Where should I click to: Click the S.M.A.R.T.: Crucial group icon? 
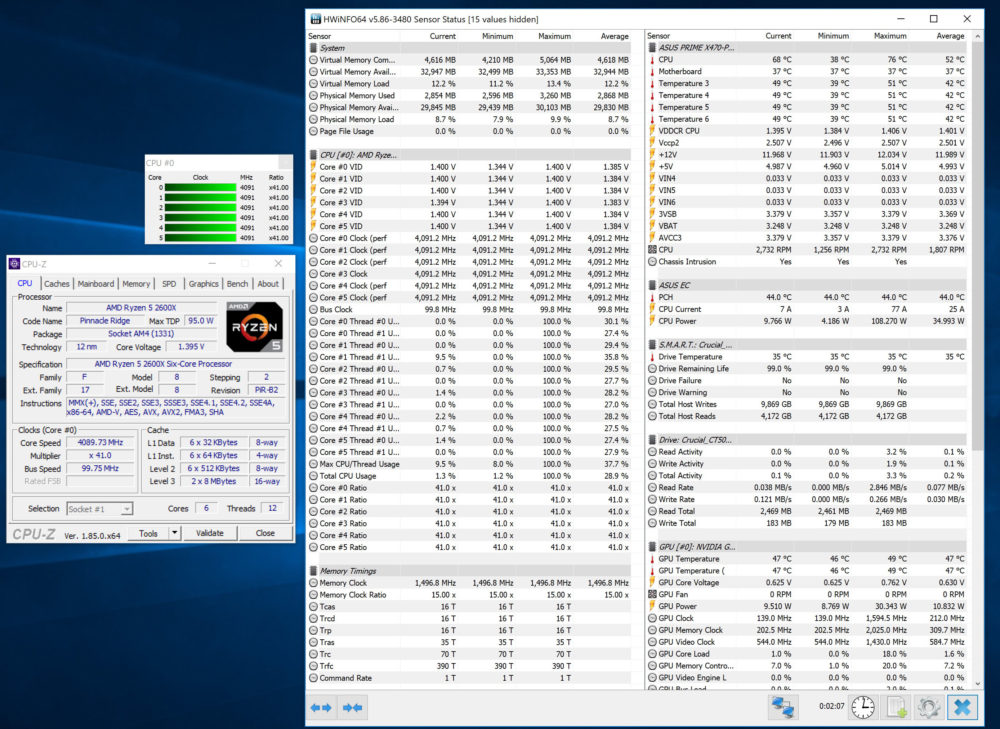(652, 344)
